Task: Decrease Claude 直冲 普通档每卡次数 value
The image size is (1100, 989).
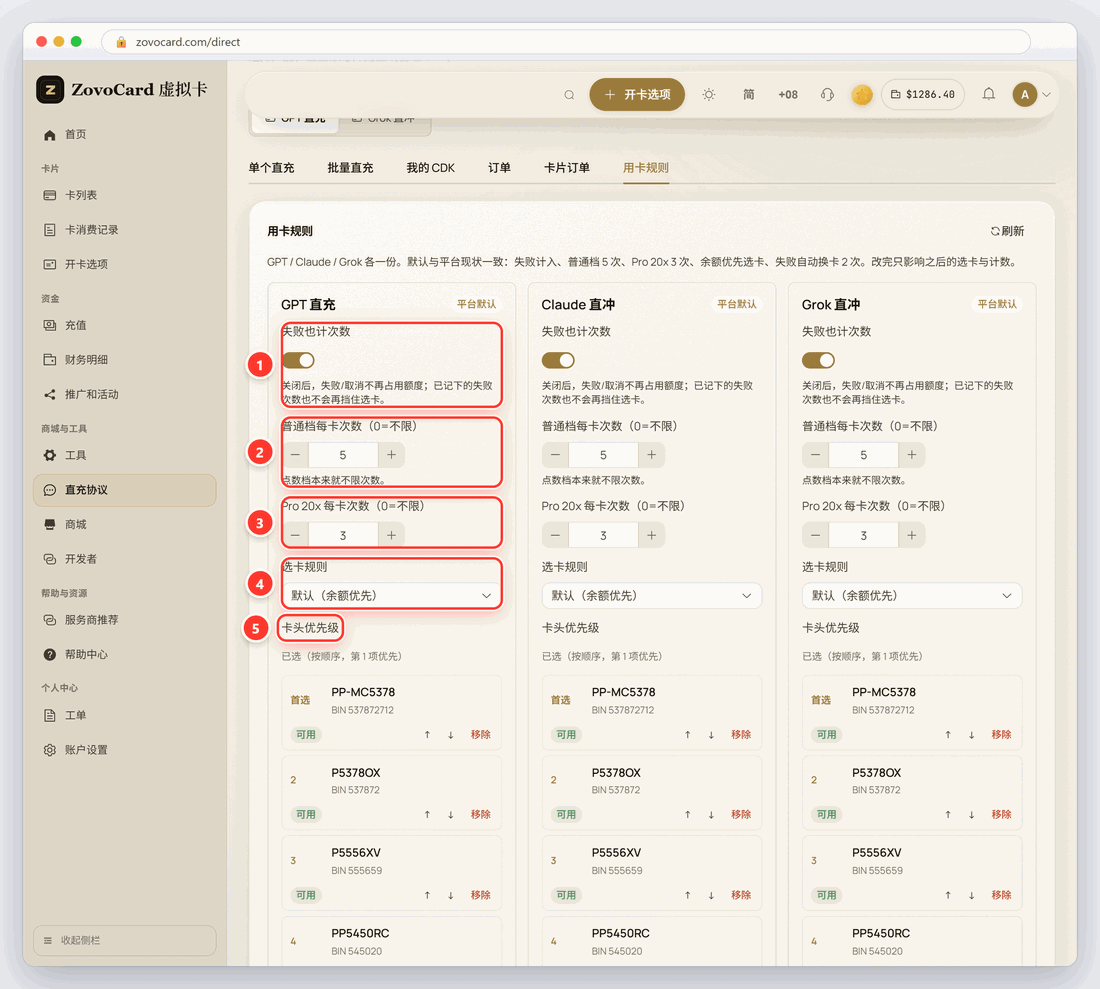Action: (x=555, y=455)
